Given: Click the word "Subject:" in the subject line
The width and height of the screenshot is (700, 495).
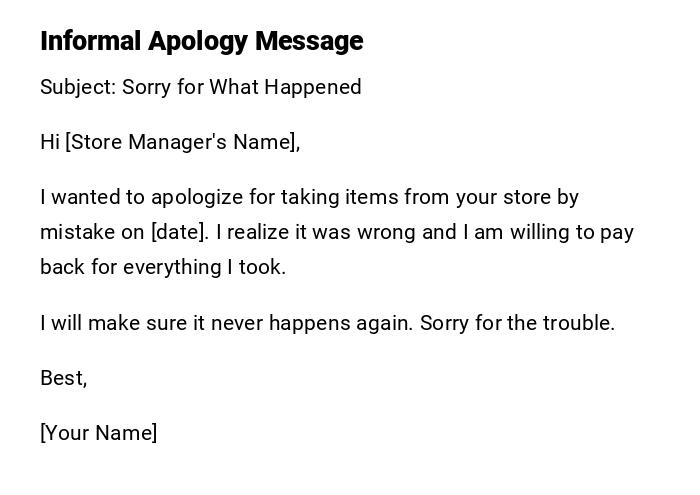Looking at the screenshot, I should point(78,87).
